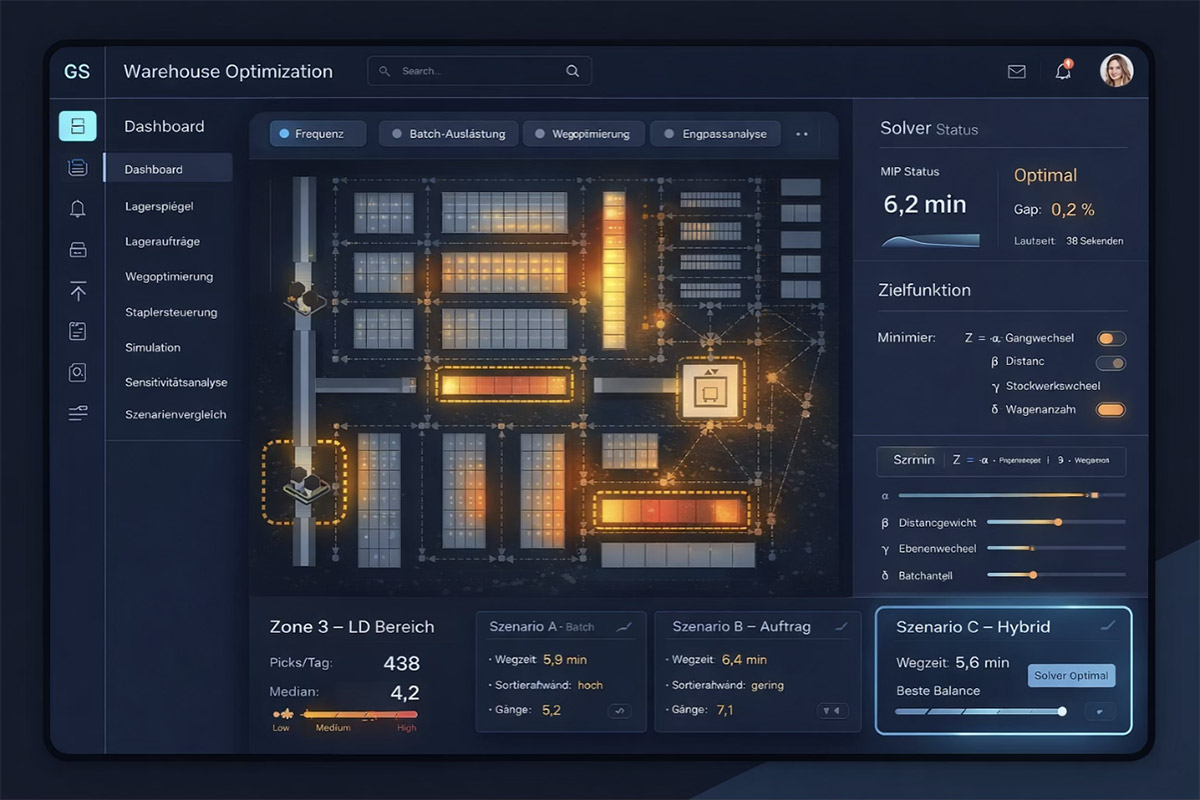Image resolution: width=1200 pixels, height=800 pixels.
Task: Open the stacked documents sidebar icon
Action: click(x=77, y=168)
